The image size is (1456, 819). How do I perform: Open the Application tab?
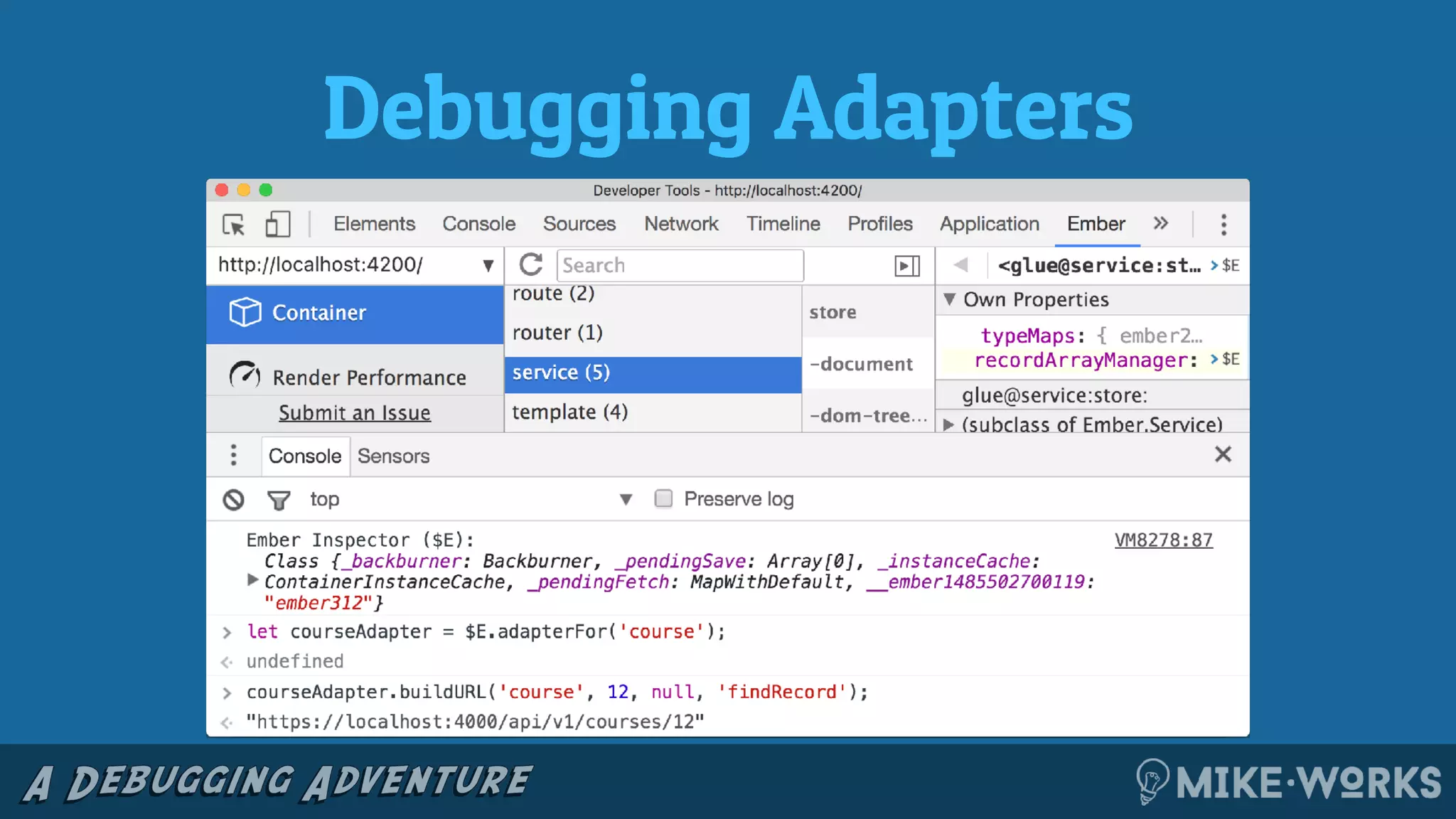point(990,223)
